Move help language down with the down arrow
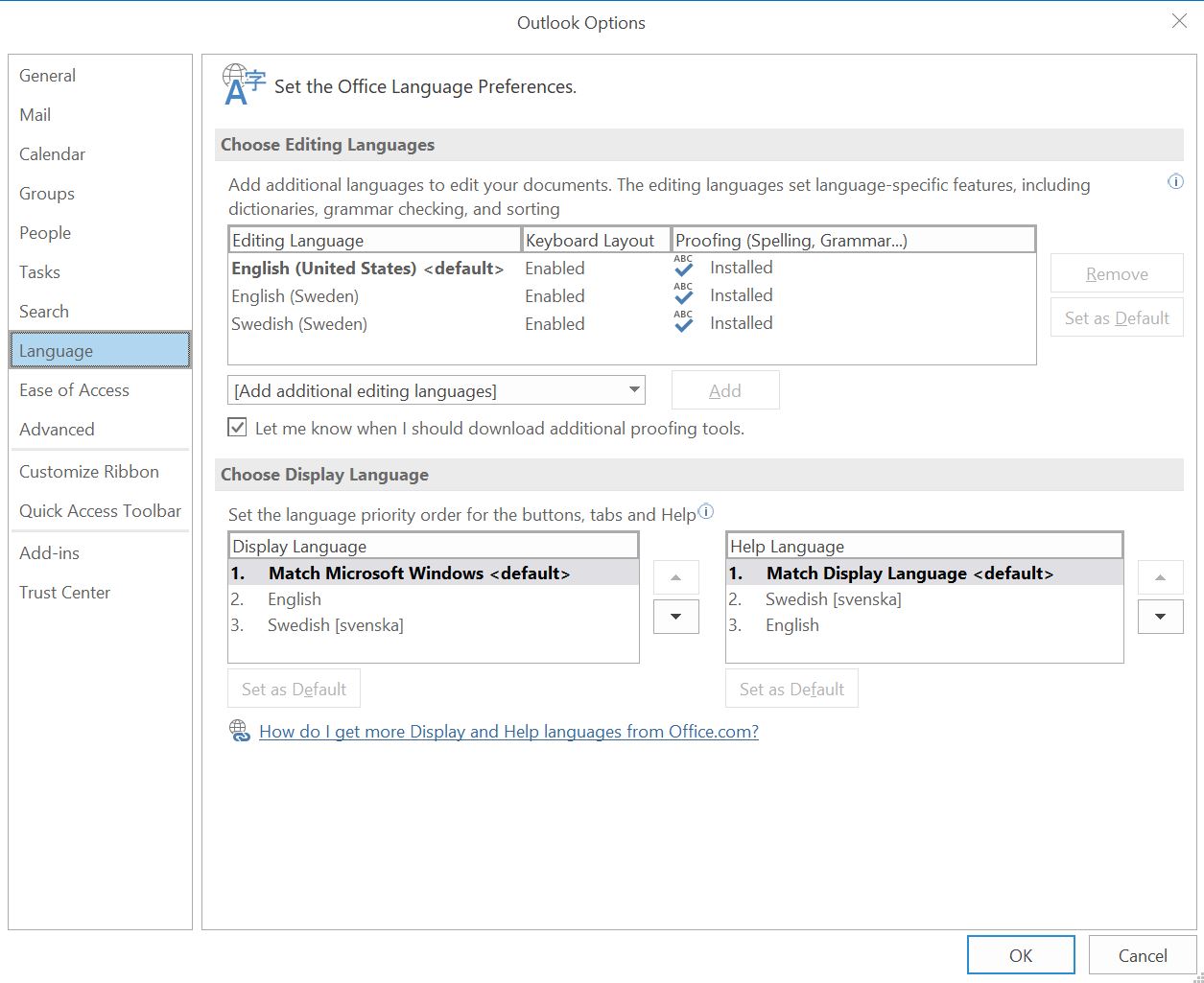 pos(1161,617)
